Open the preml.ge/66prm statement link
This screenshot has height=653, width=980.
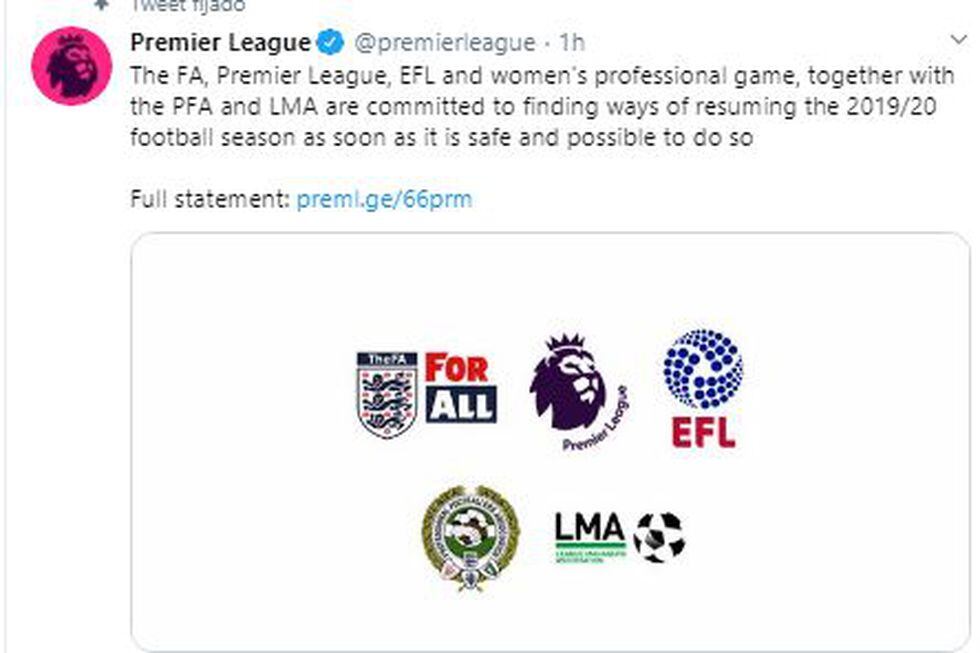click(384, 199)
